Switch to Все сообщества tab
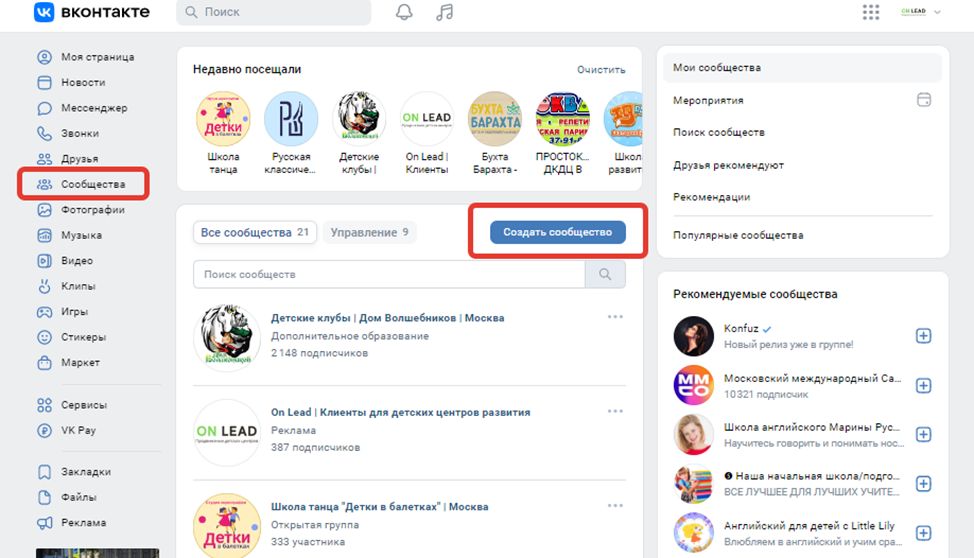 (255, 232)
